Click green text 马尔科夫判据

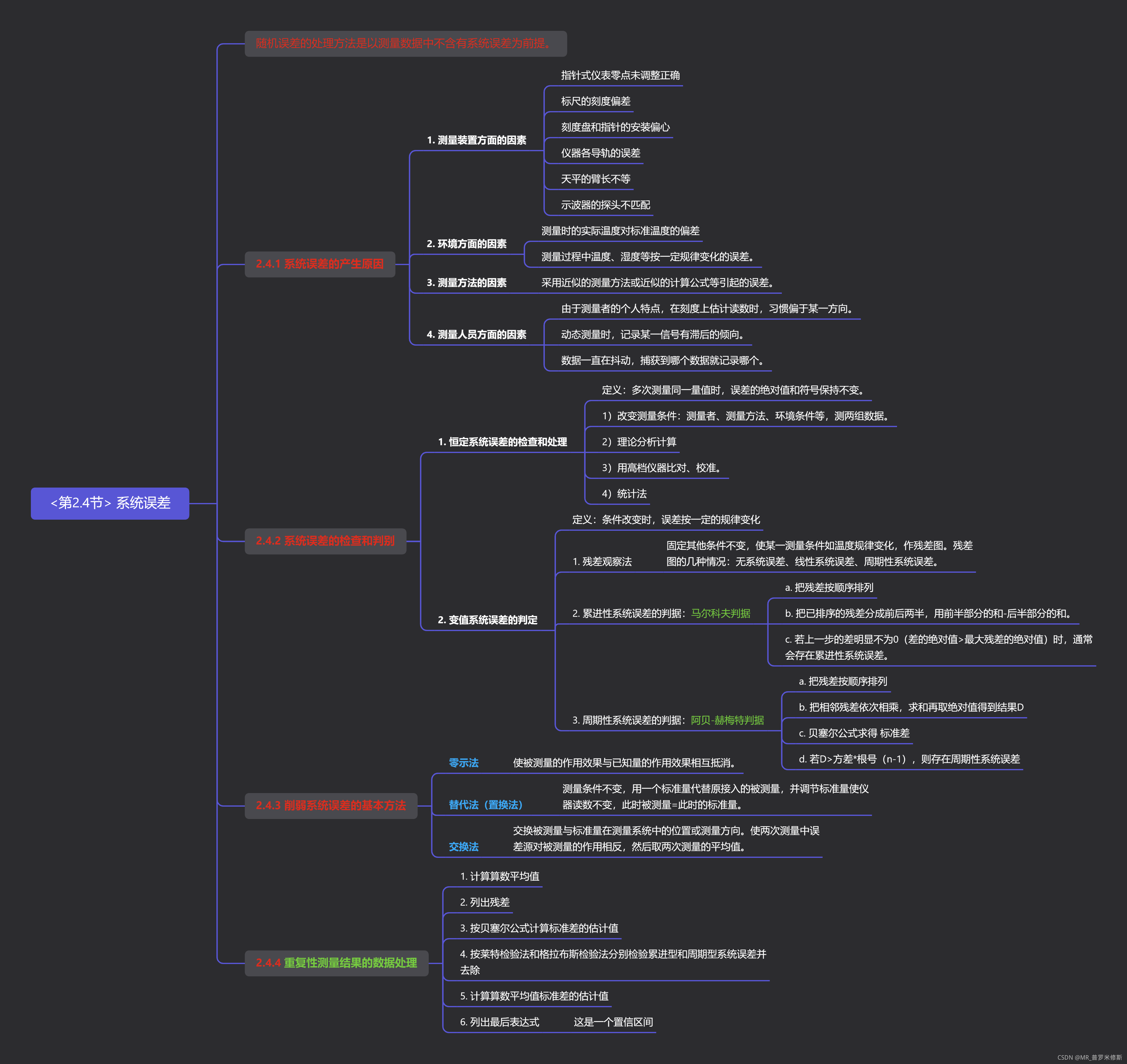pos(721,613)
